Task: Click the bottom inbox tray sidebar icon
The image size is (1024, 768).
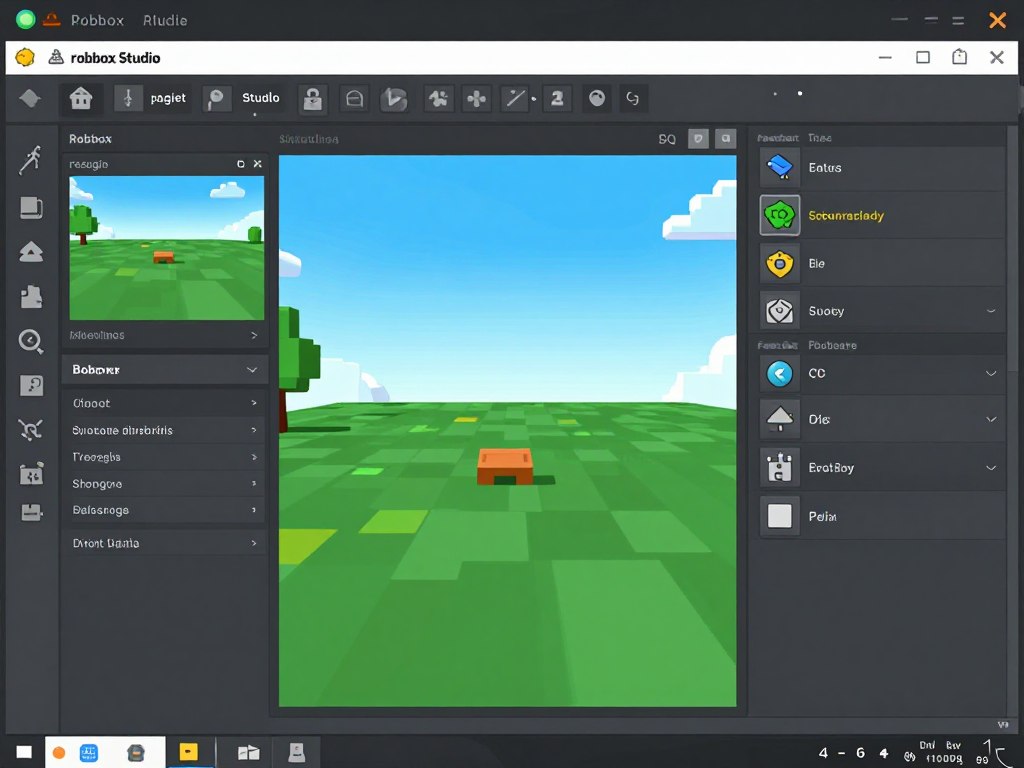Action: click(x=31, y=513)
